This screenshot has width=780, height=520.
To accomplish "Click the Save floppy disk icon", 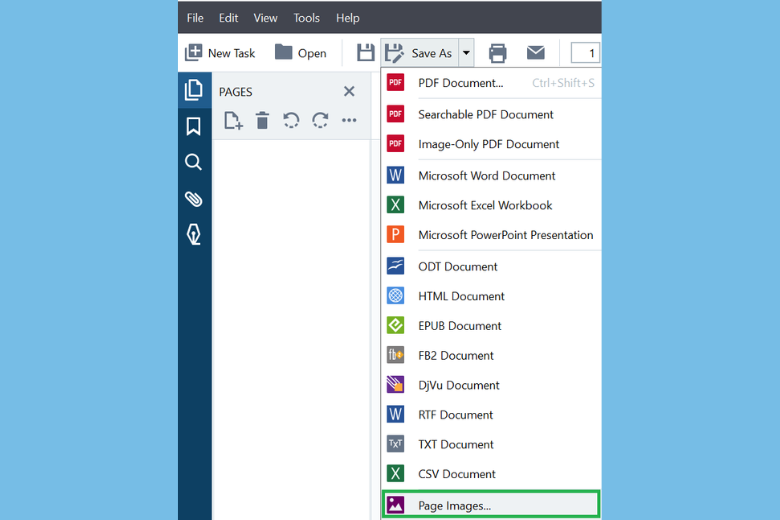I will 366,53.
